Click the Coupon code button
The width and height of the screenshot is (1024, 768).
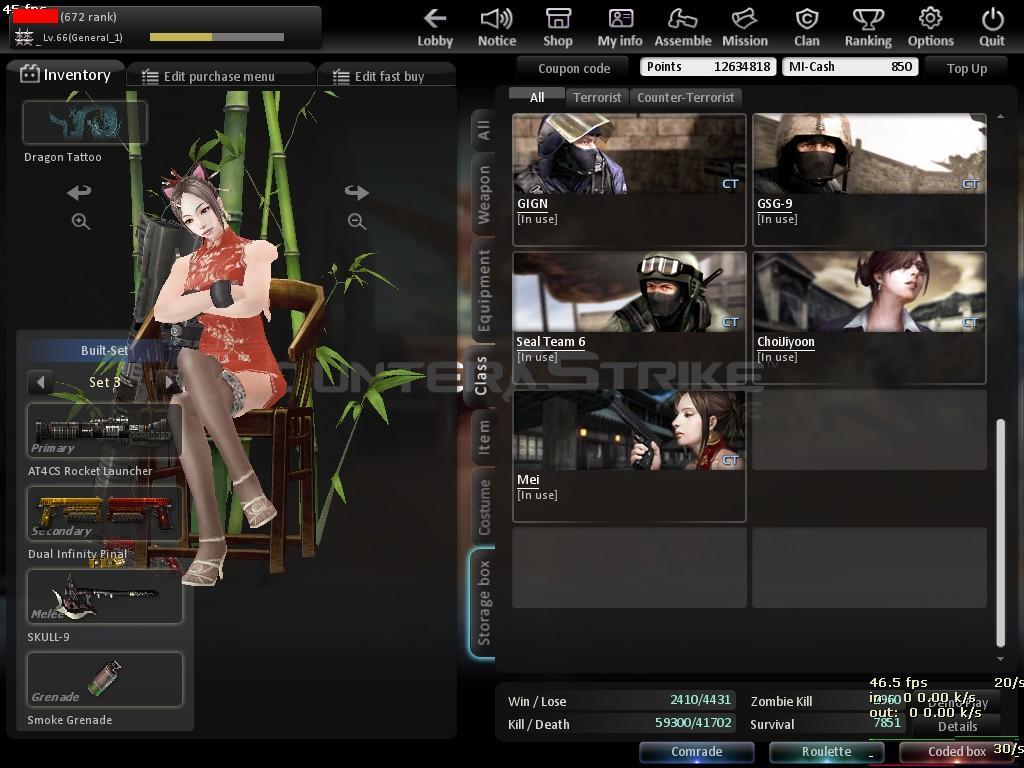573,68
